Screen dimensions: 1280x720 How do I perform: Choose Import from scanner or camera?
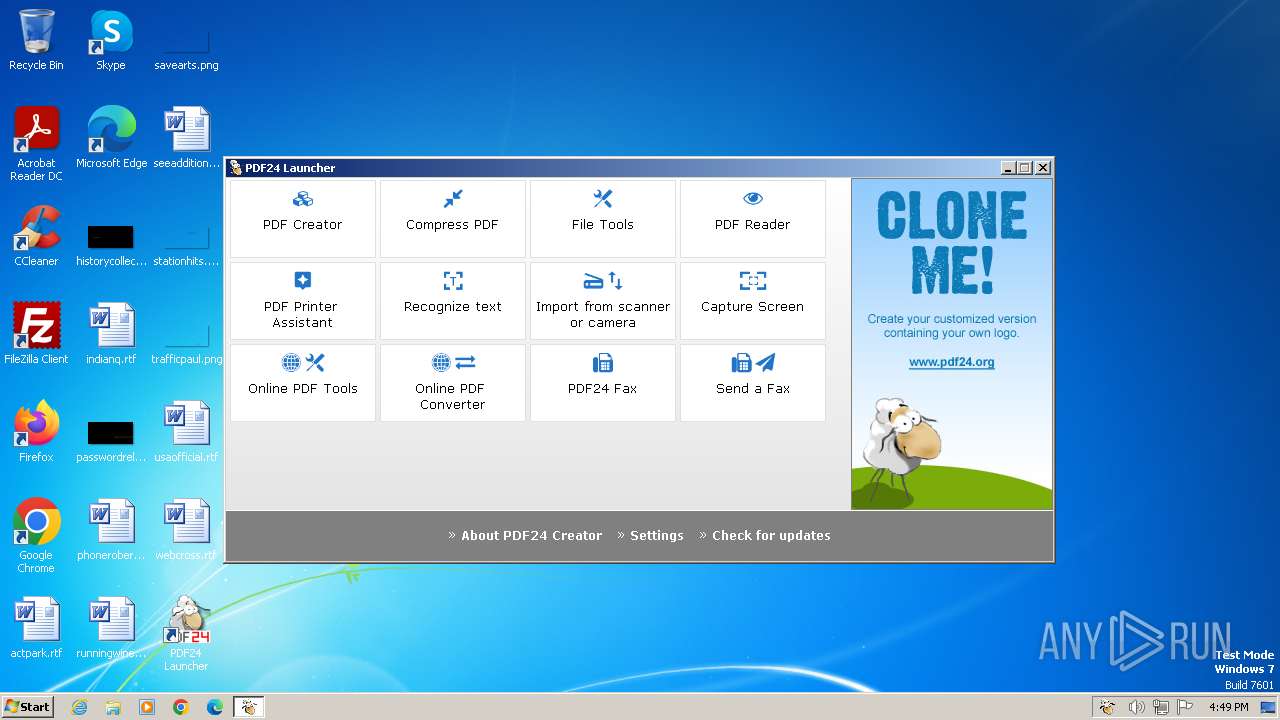pyautogui.click(x=603, y=300)
